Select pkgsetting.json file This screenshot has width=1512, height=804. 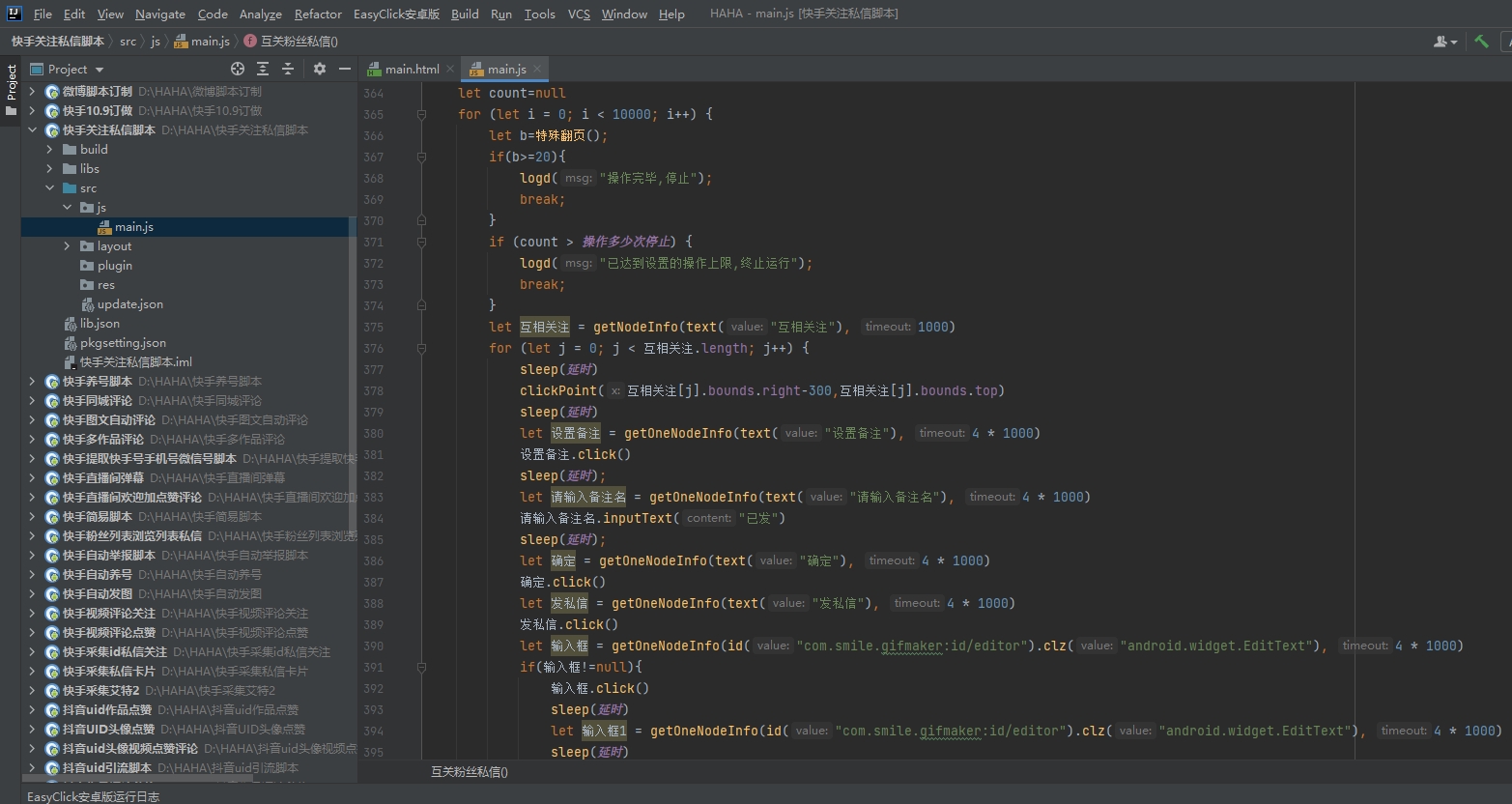(123, 342)
